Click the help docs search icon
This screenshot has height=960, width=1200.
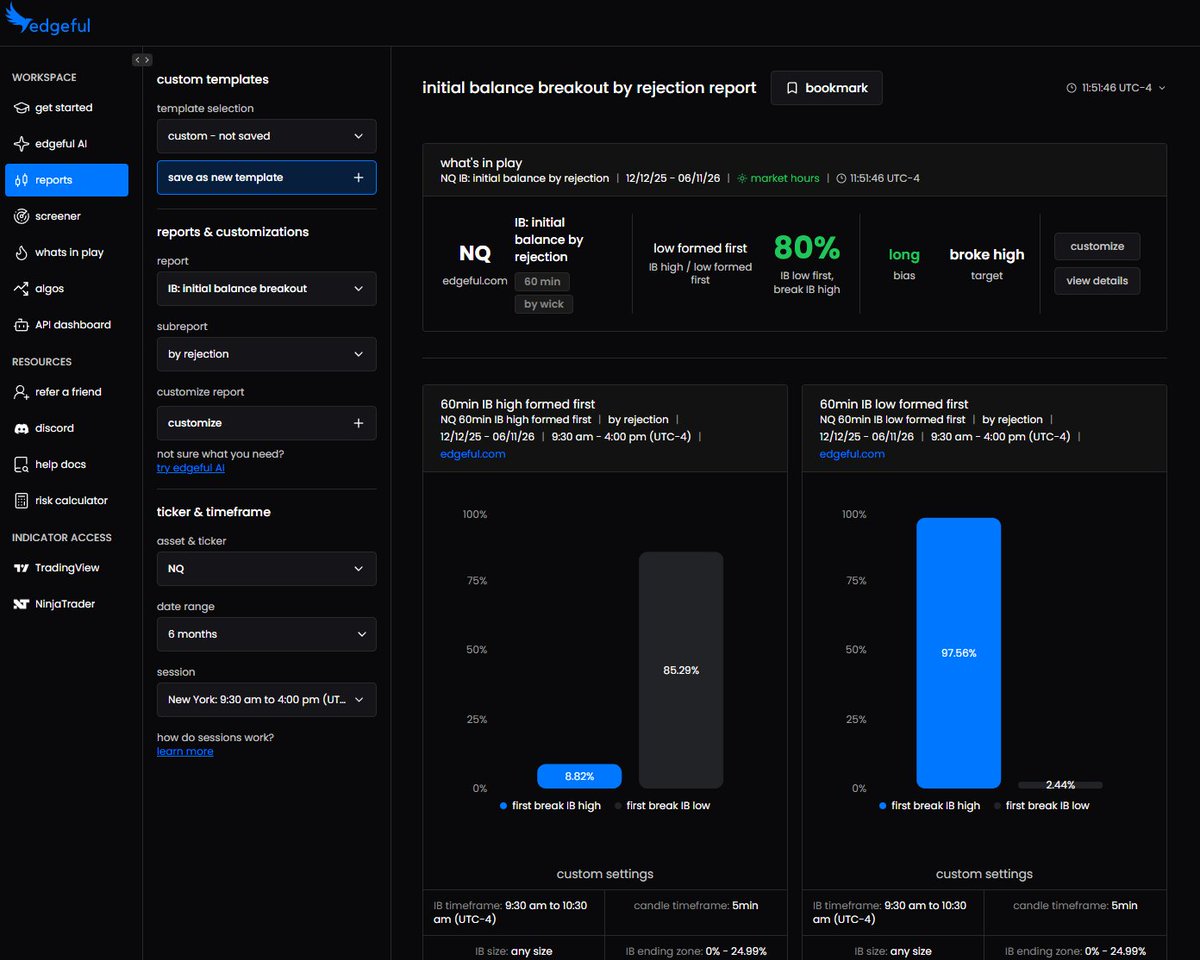tap(22, 464)
